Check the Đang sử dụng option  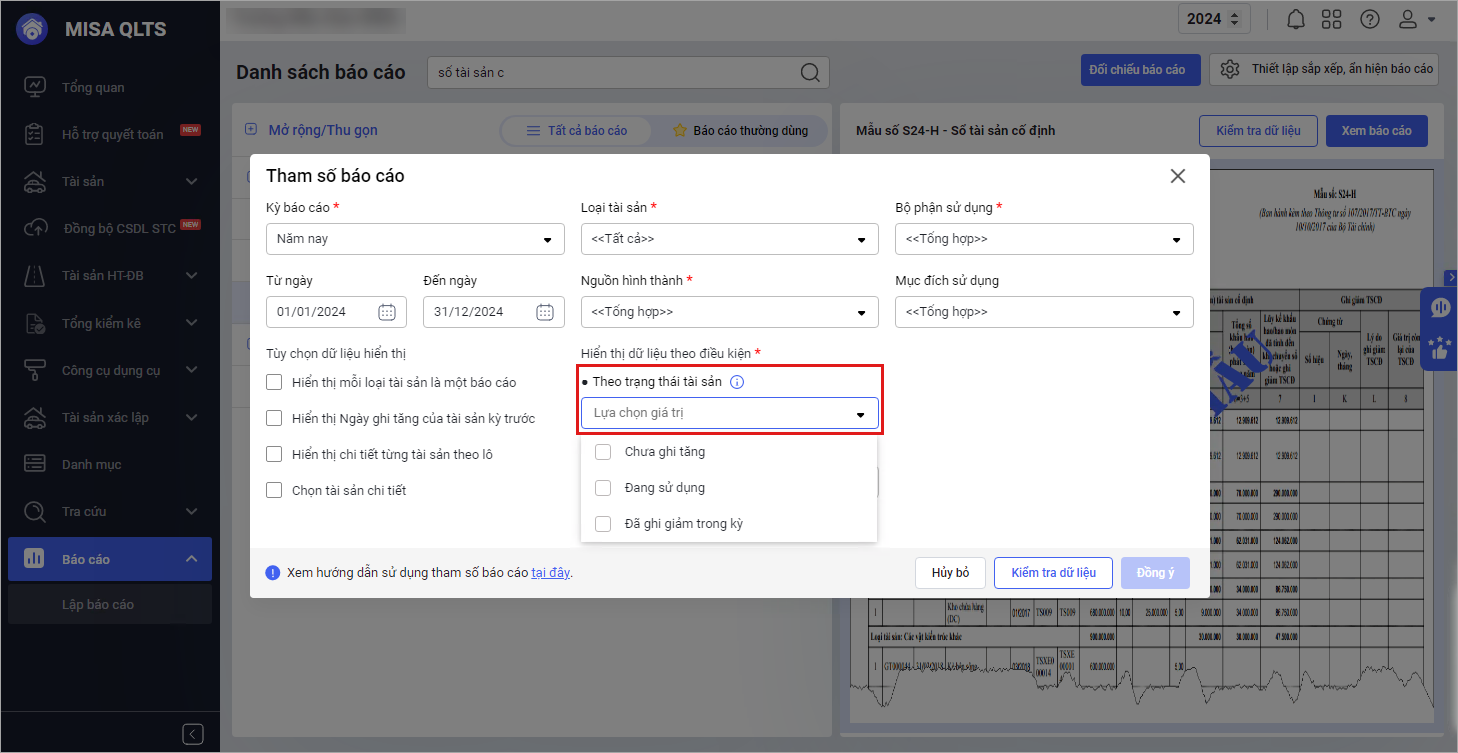pyautogui.click(x=603, y=488)
